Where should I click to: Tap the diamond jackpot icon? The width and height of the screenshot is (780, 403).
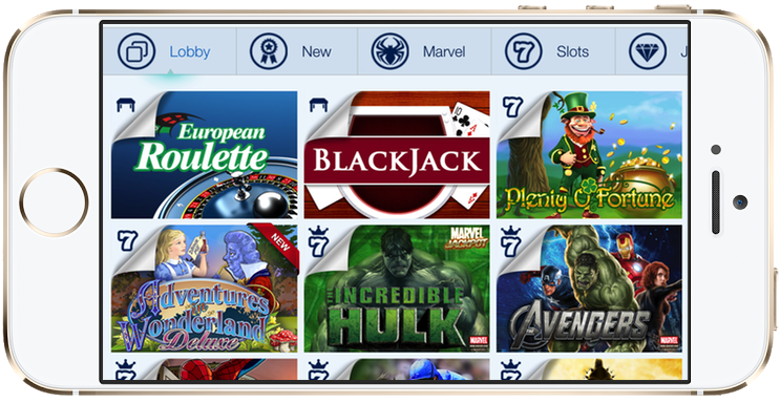click(648, 51)
